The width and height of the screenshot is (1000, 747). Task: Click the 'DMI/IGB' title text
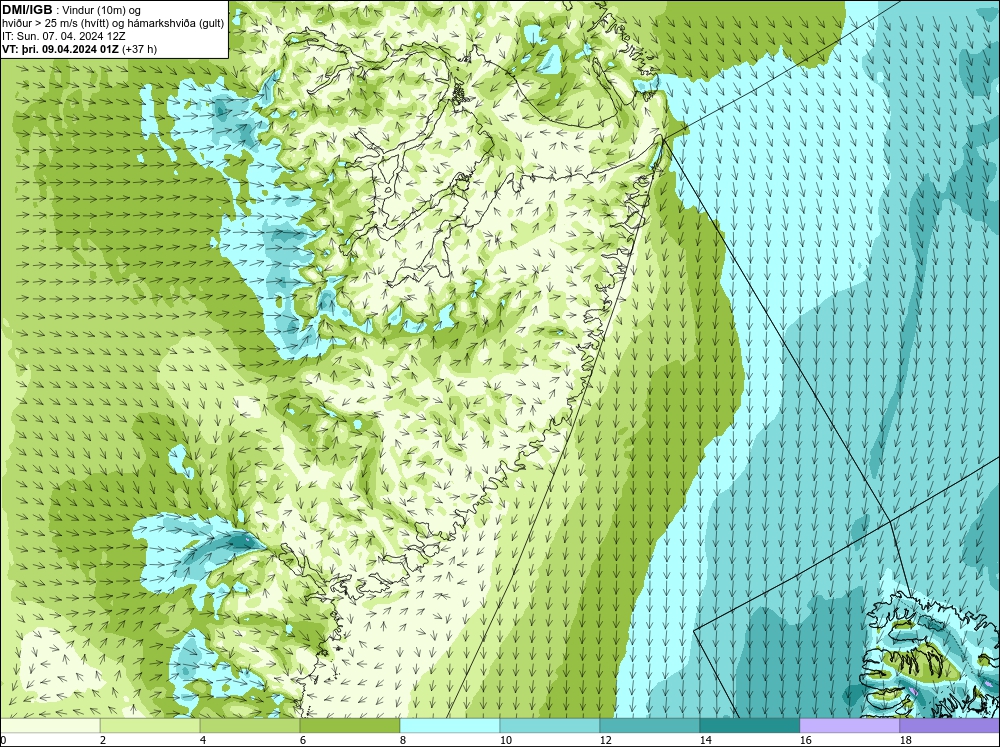tap(28, 10)
